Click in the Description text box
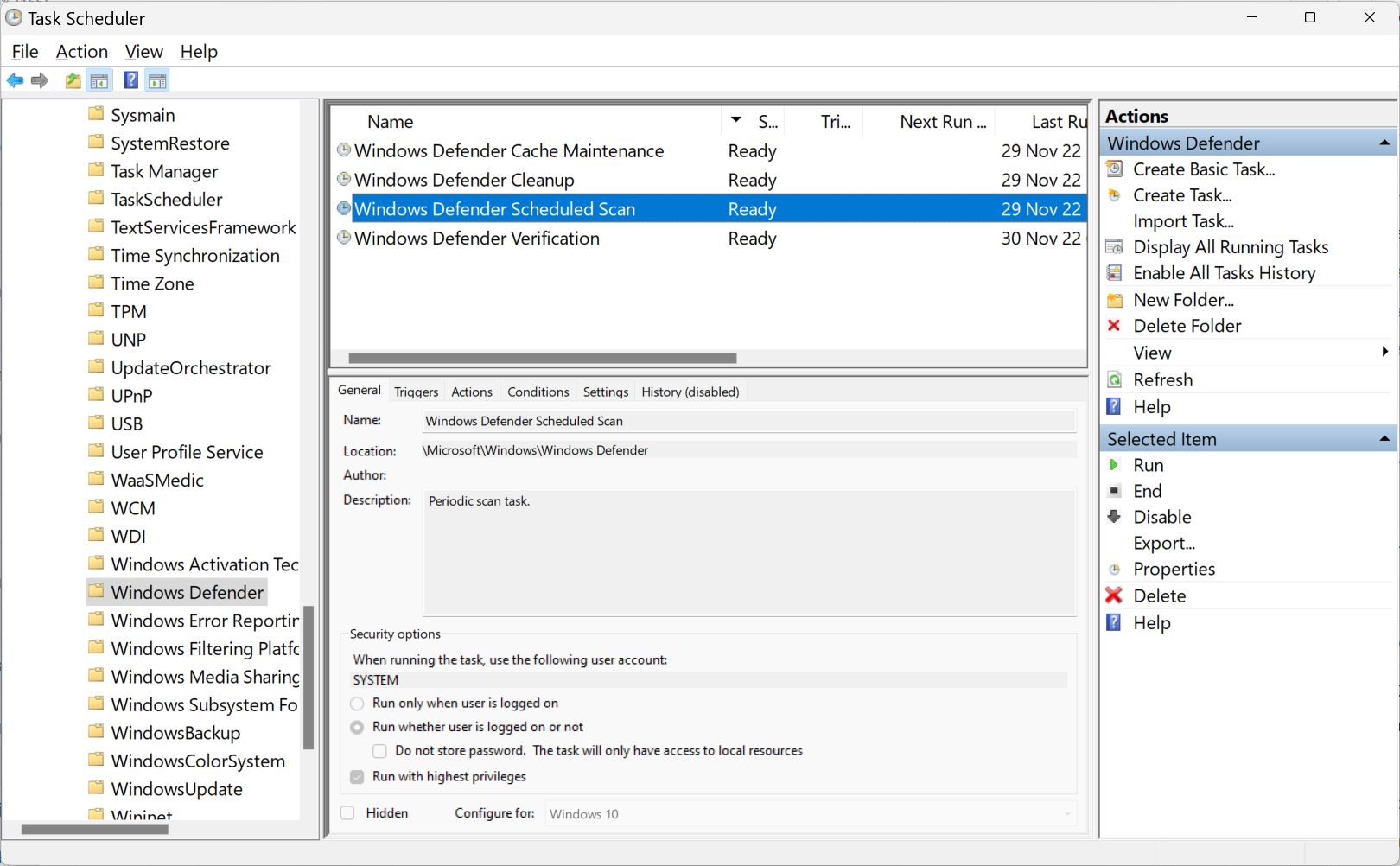The height and width of the screenshot is (866, 1400). (x=749, y=552)
